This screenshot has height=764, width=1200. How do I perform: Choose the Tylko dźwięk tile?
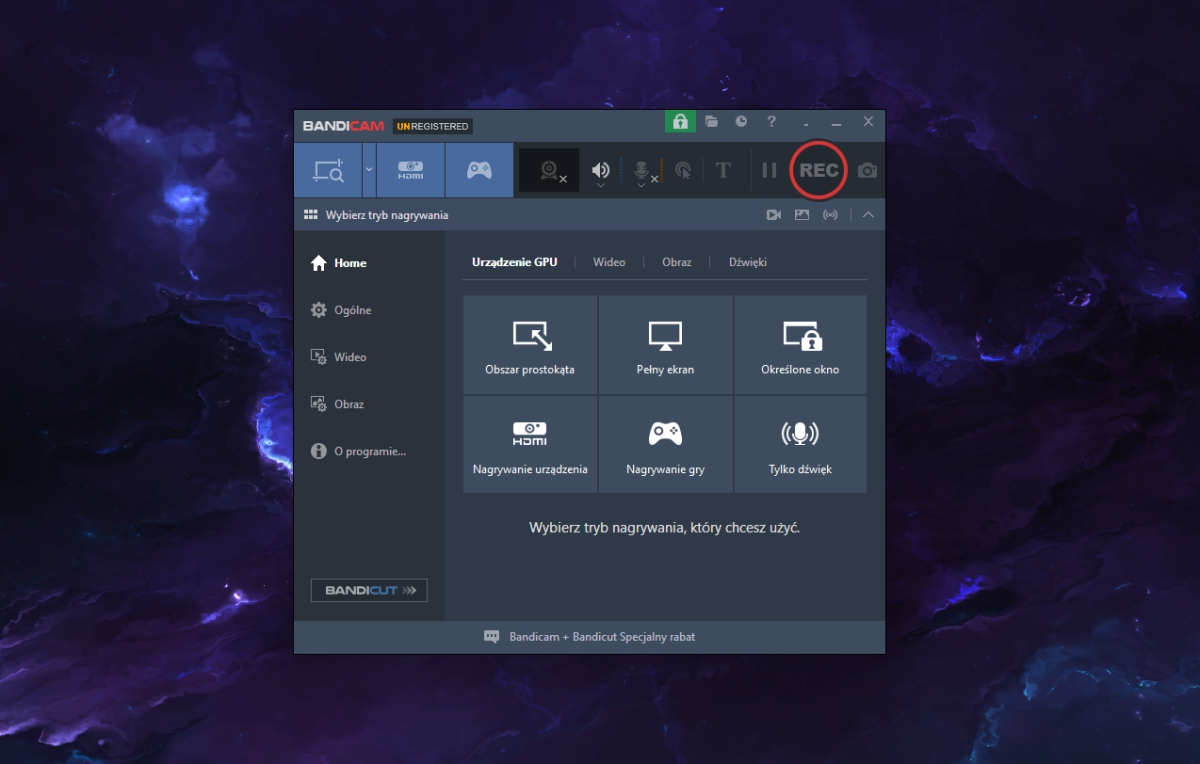(800, 444)
